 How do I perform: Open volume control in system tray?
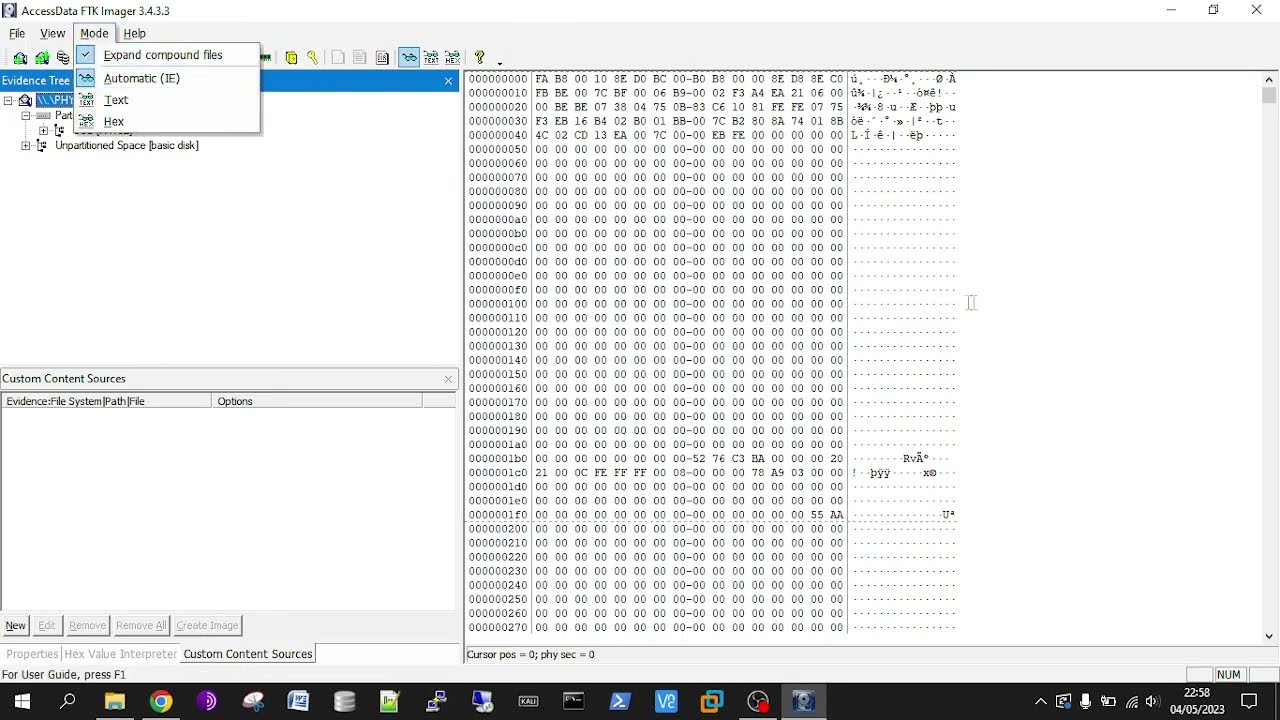(x=1152, y=702)
